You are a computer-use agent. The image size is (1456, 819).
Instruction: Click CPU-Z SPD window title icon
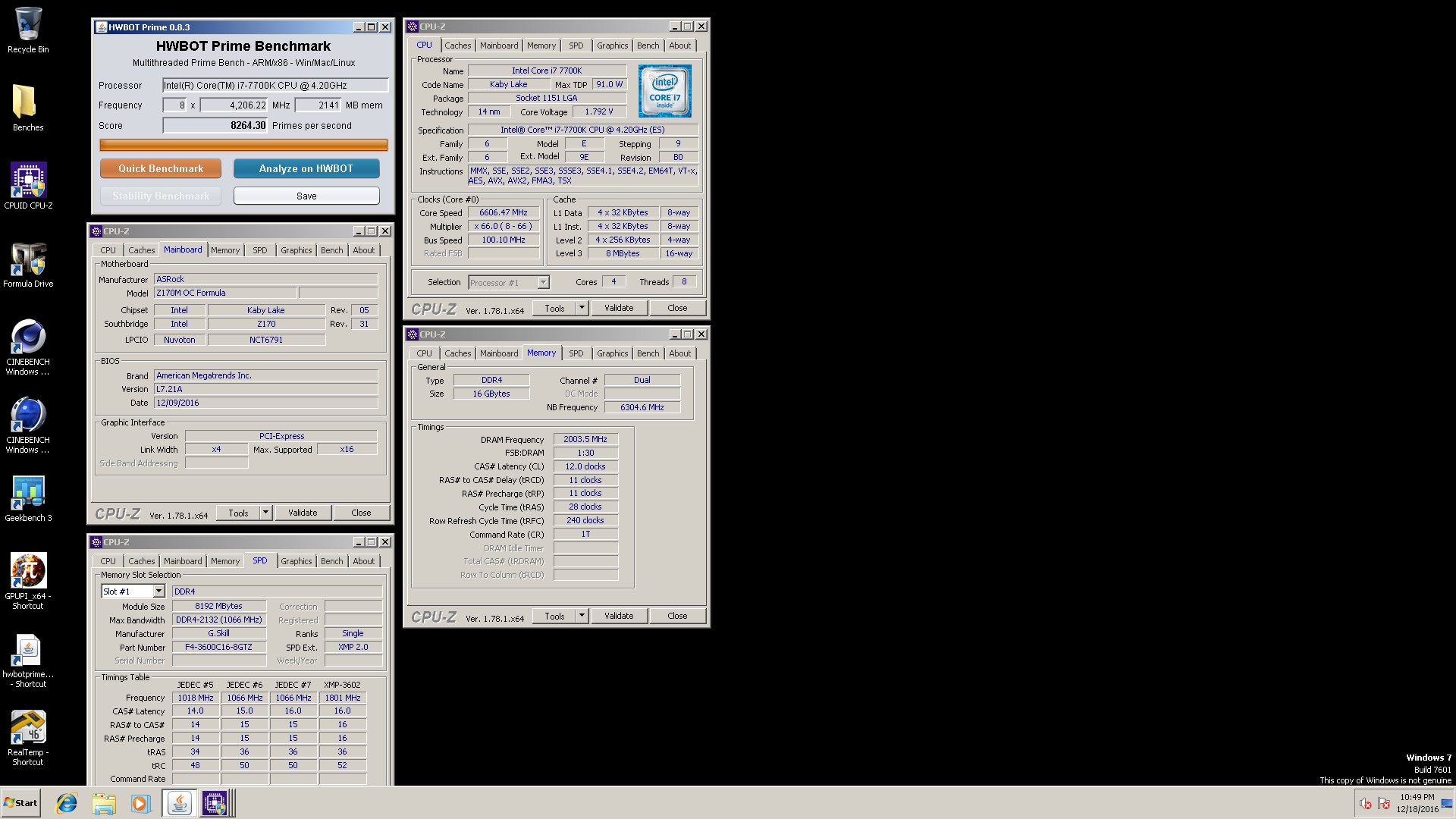96,542
